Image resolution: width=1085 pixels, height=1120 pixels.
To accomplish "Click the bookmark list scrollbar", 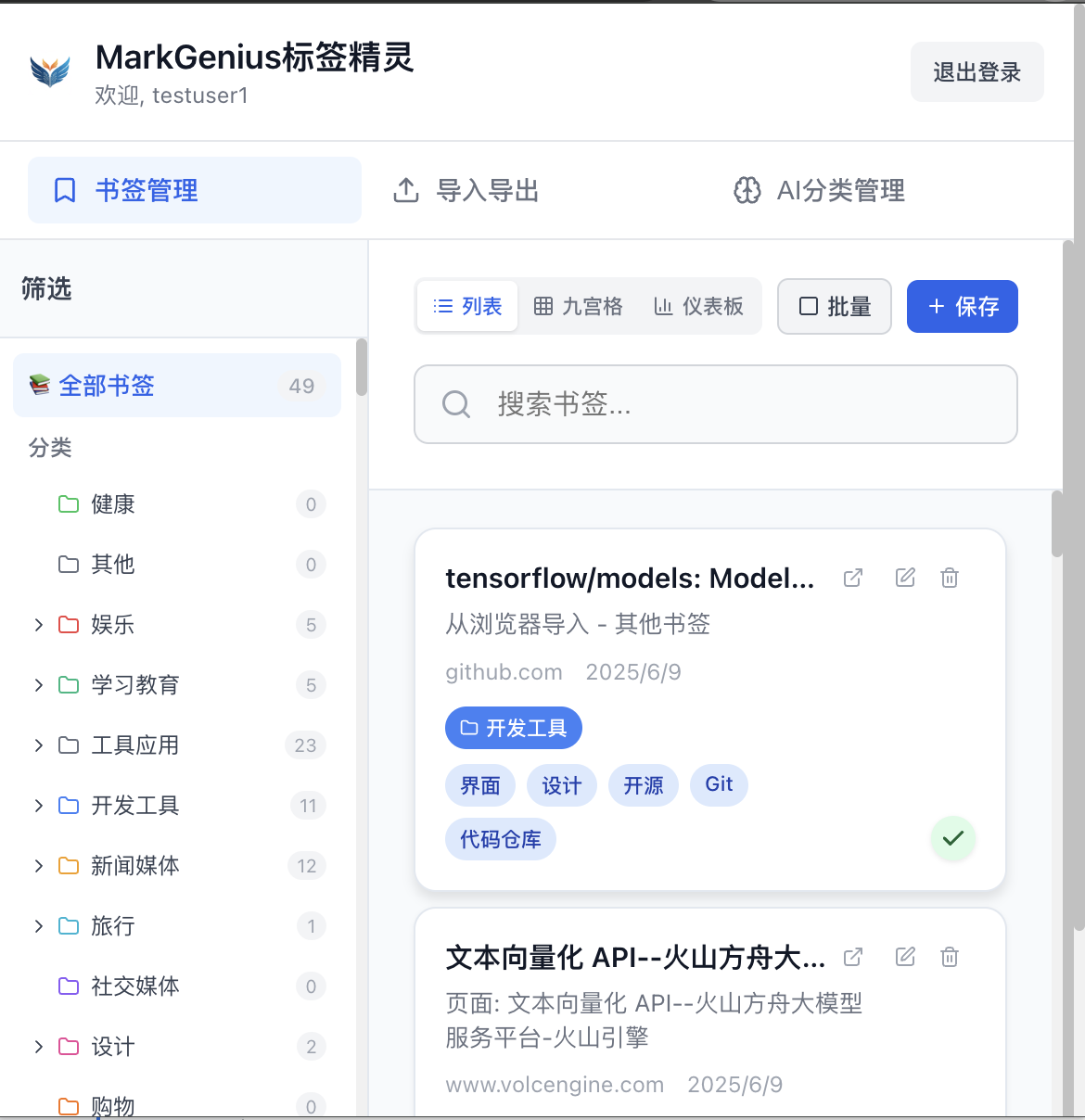I will [x=1057, y=524].
